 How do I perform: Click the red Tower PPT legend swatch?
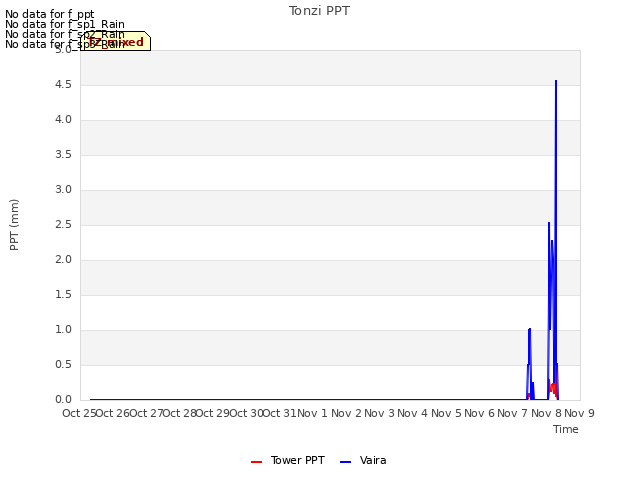(x=256, y=462)
